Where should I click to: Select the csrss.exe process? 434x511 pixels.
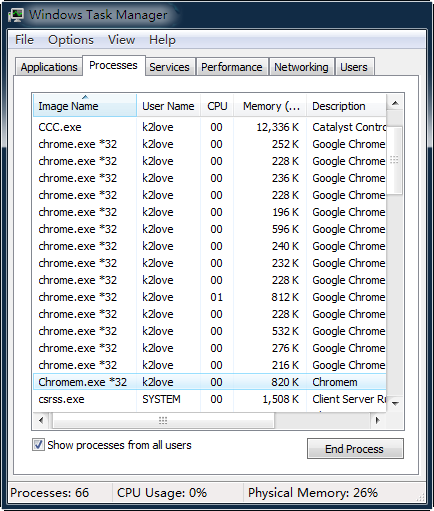(x=209, y=399)
